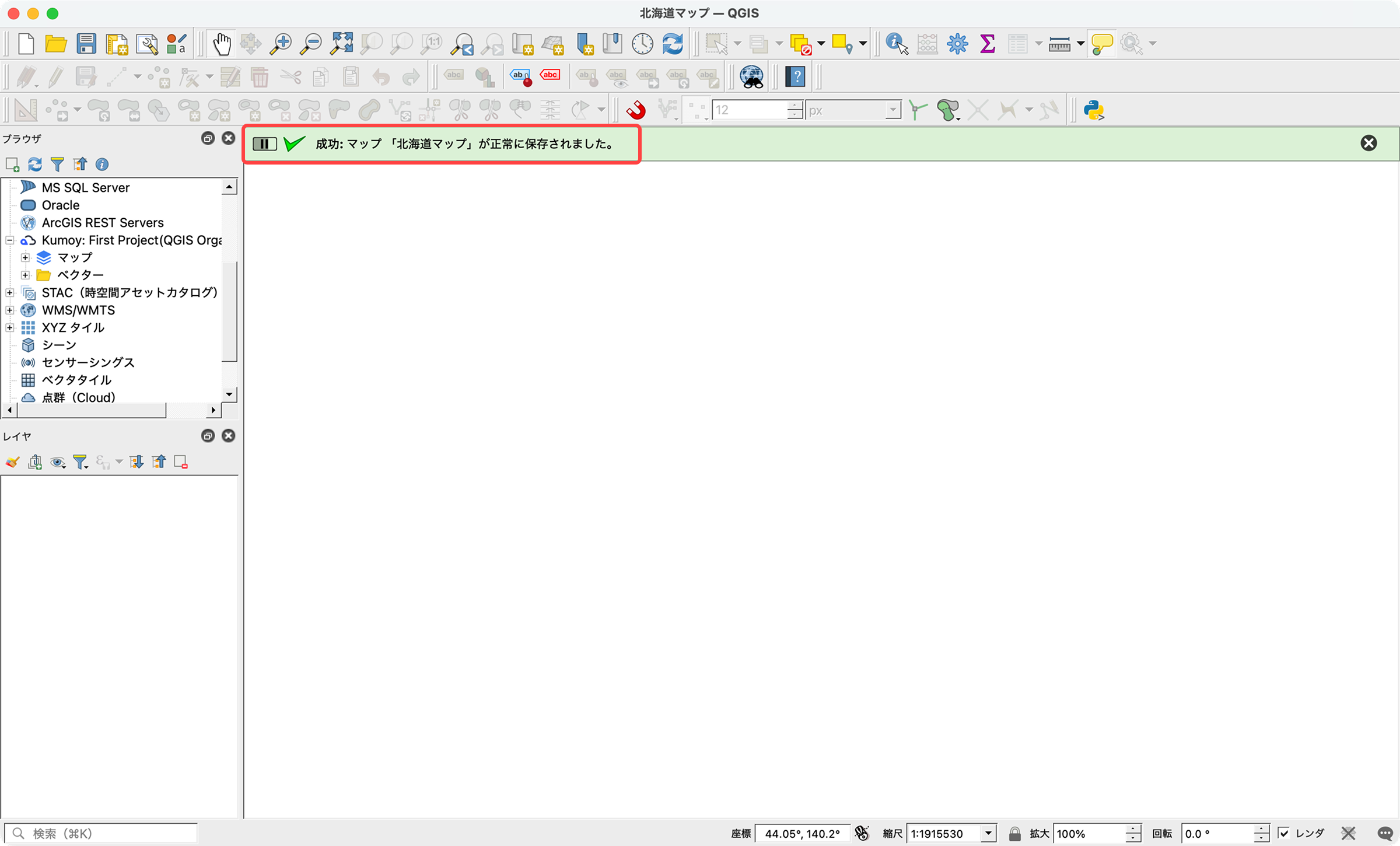
Task: Toggle the render checkbox in status bar
Action: (1284, 833)
